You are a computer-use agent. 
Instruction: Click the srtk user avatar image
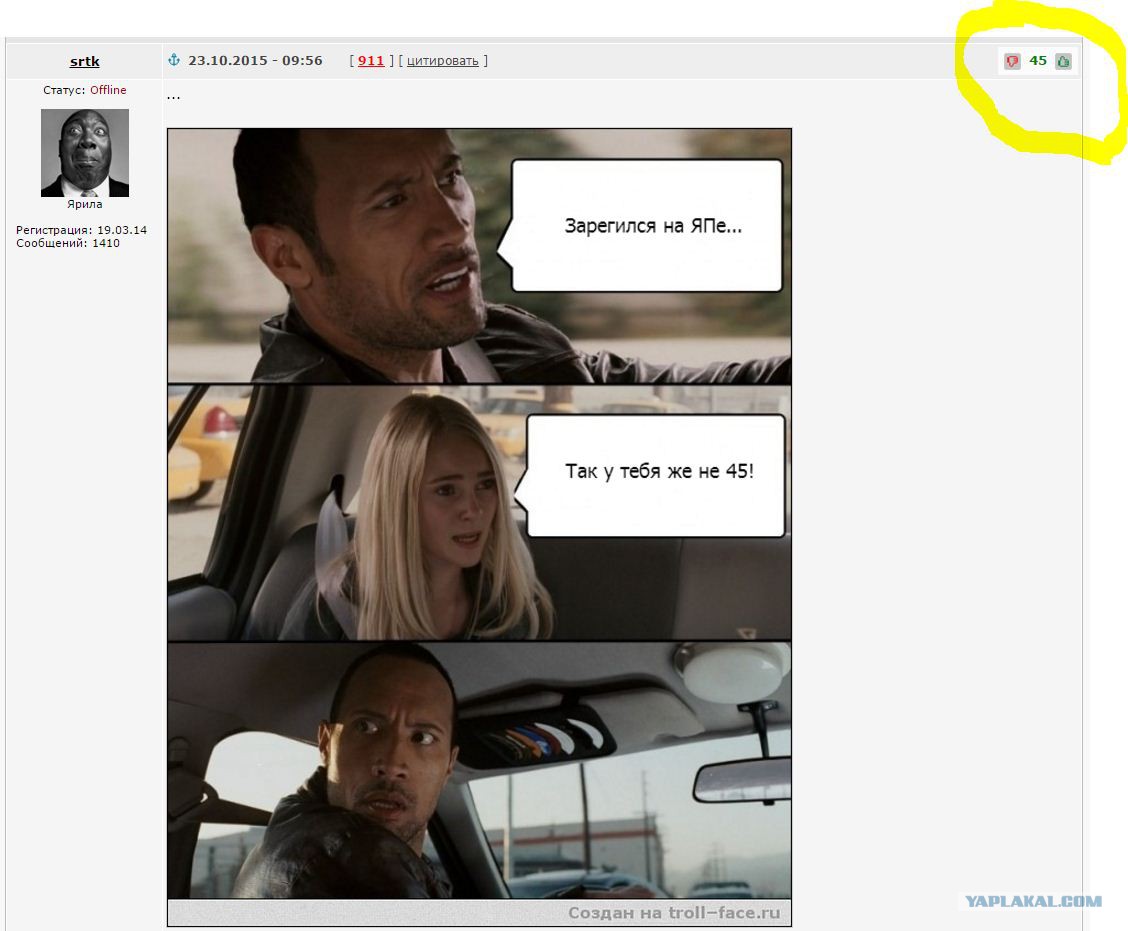pyautogui.click(x=85, y=153)
